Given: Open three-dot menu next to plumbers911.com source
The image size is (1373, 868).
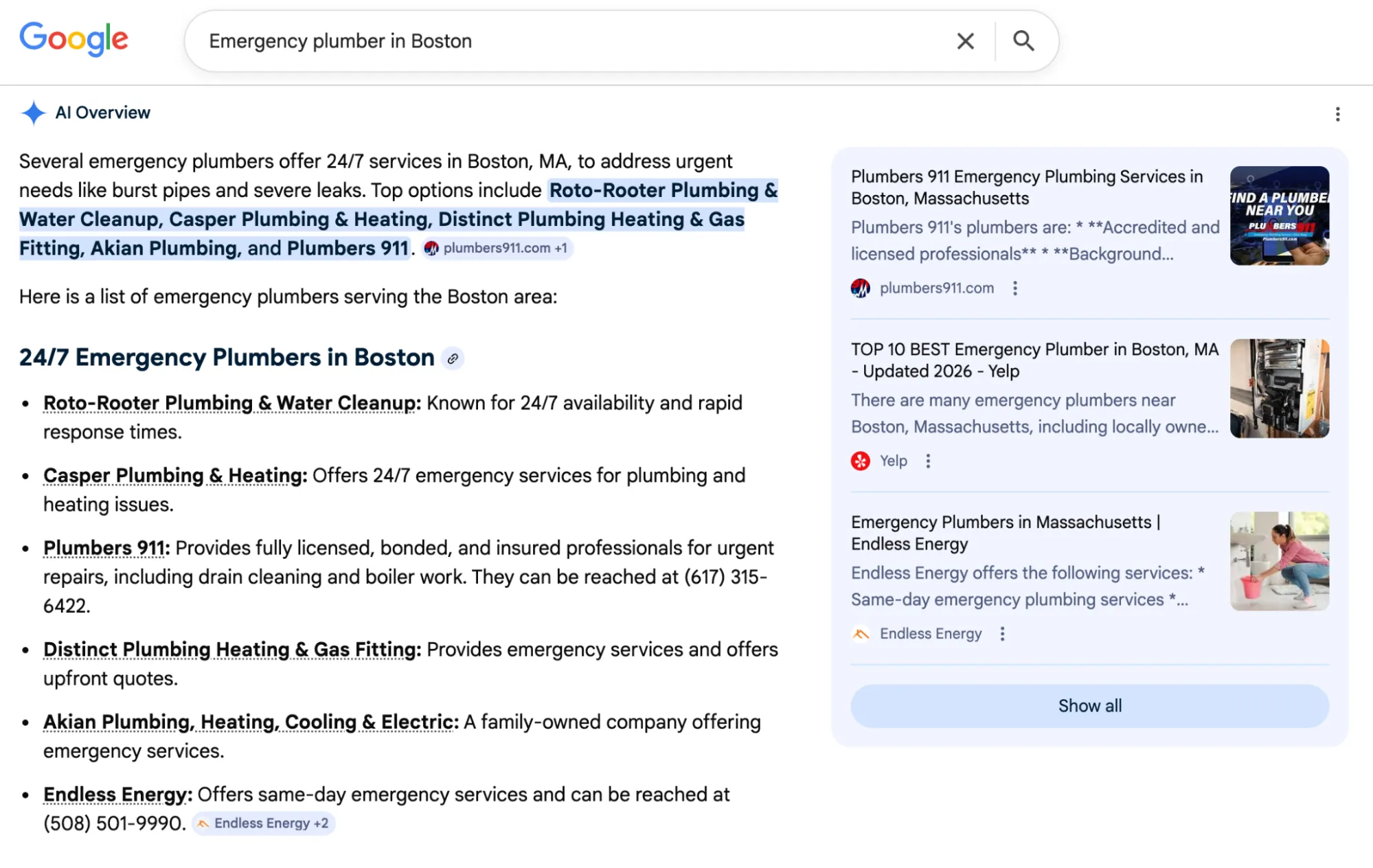Looking at the screenshot, I should 1014,288.
